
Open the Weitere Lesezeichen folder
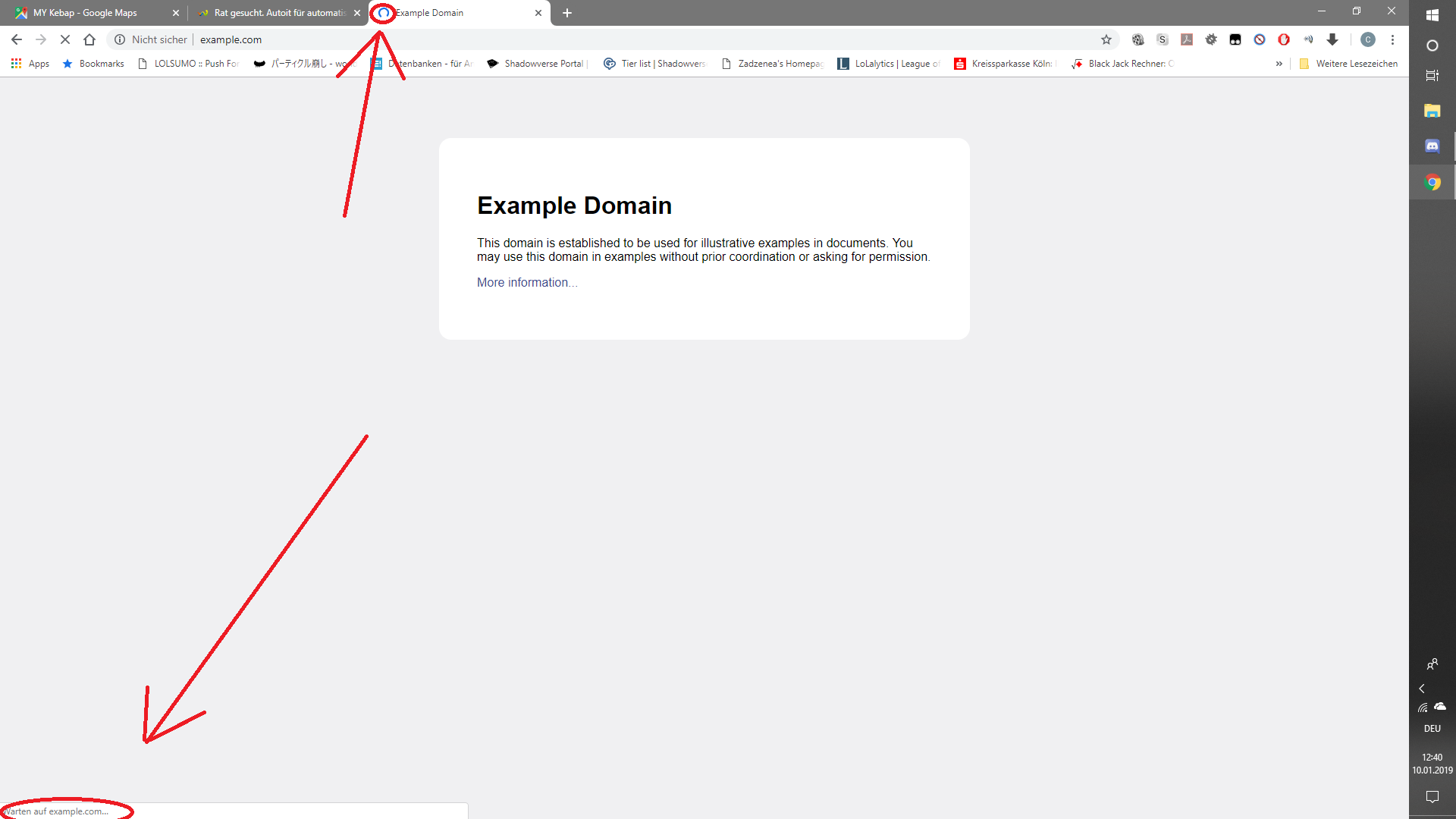1349,64
